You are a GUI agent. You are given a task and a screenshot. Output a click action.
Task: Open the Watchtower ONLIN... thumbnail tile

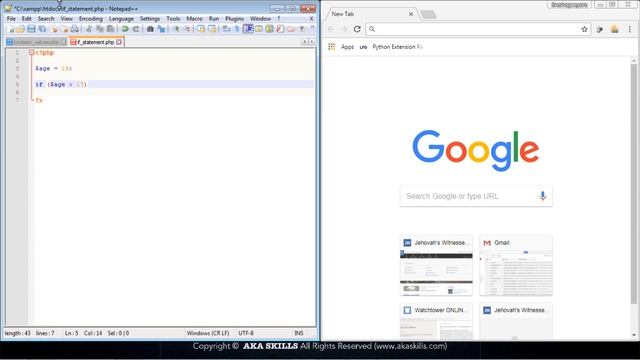436,321
